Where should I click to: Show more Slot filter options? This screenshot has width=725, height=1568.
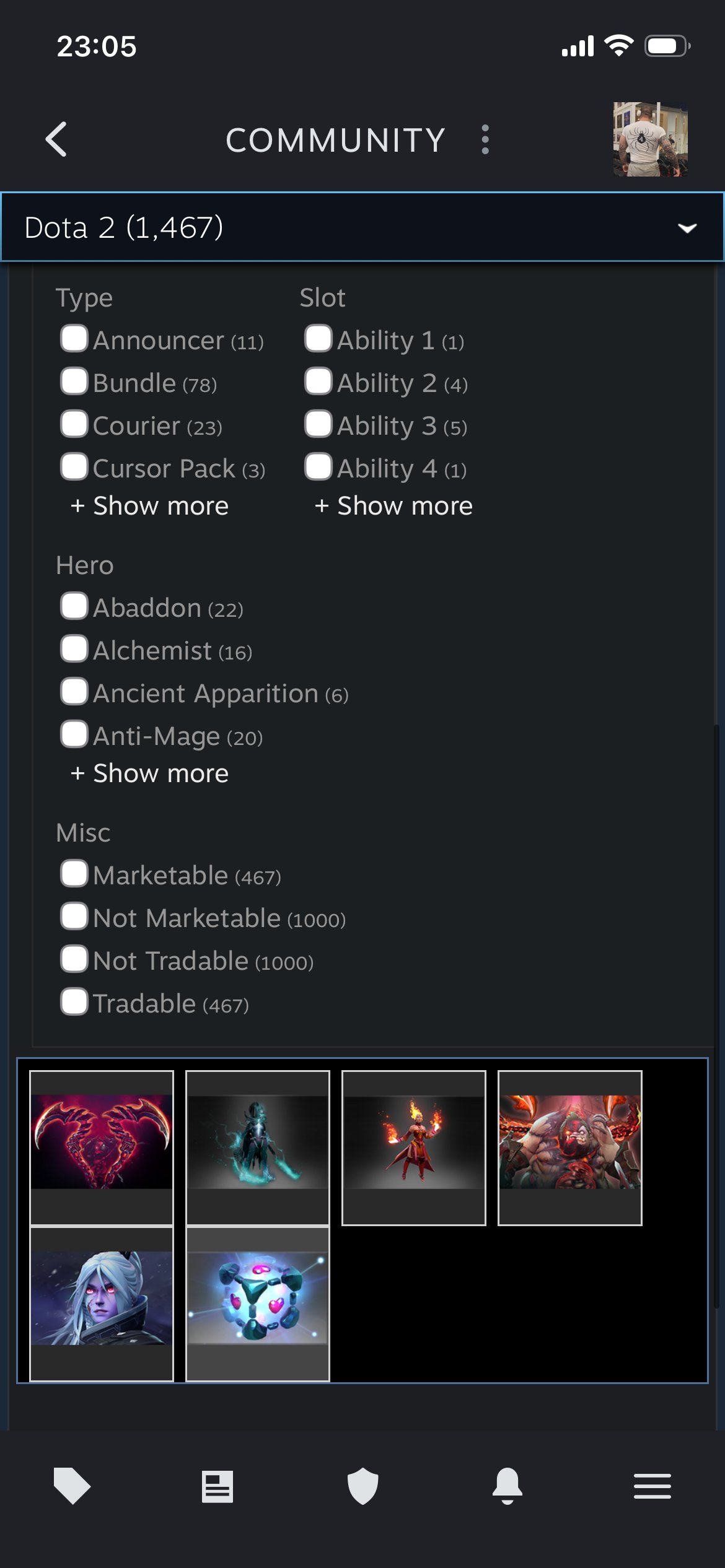pyautogui.click(x=394, y=506)
